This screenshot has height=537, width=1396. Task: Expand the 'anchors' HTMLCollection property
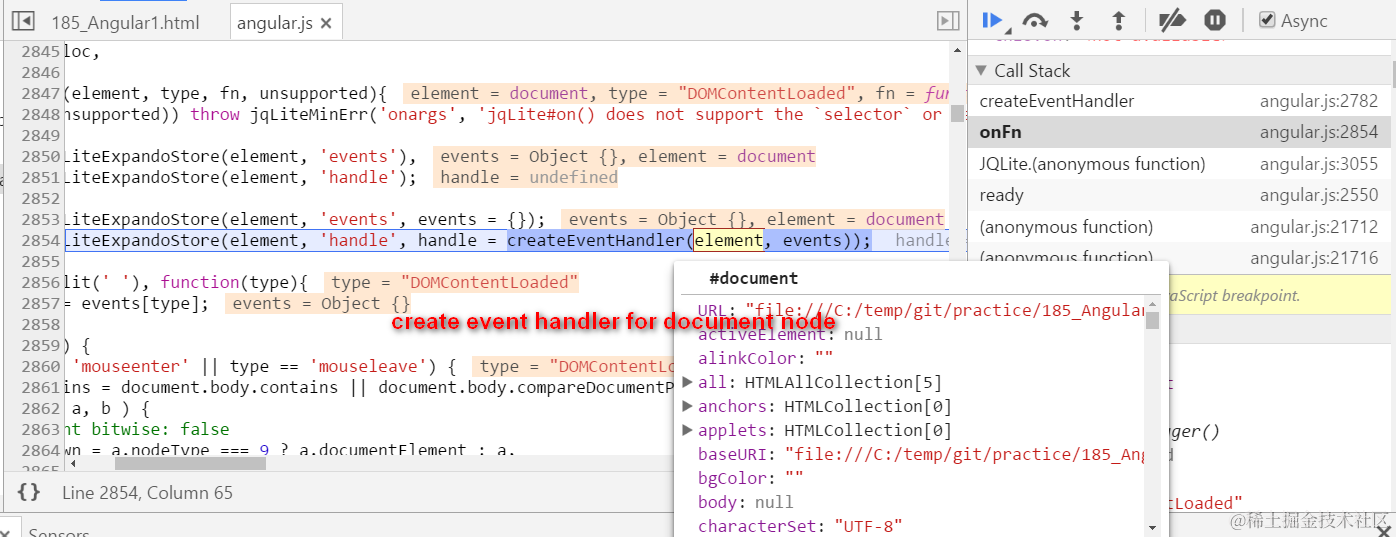[x=687, y=406]
